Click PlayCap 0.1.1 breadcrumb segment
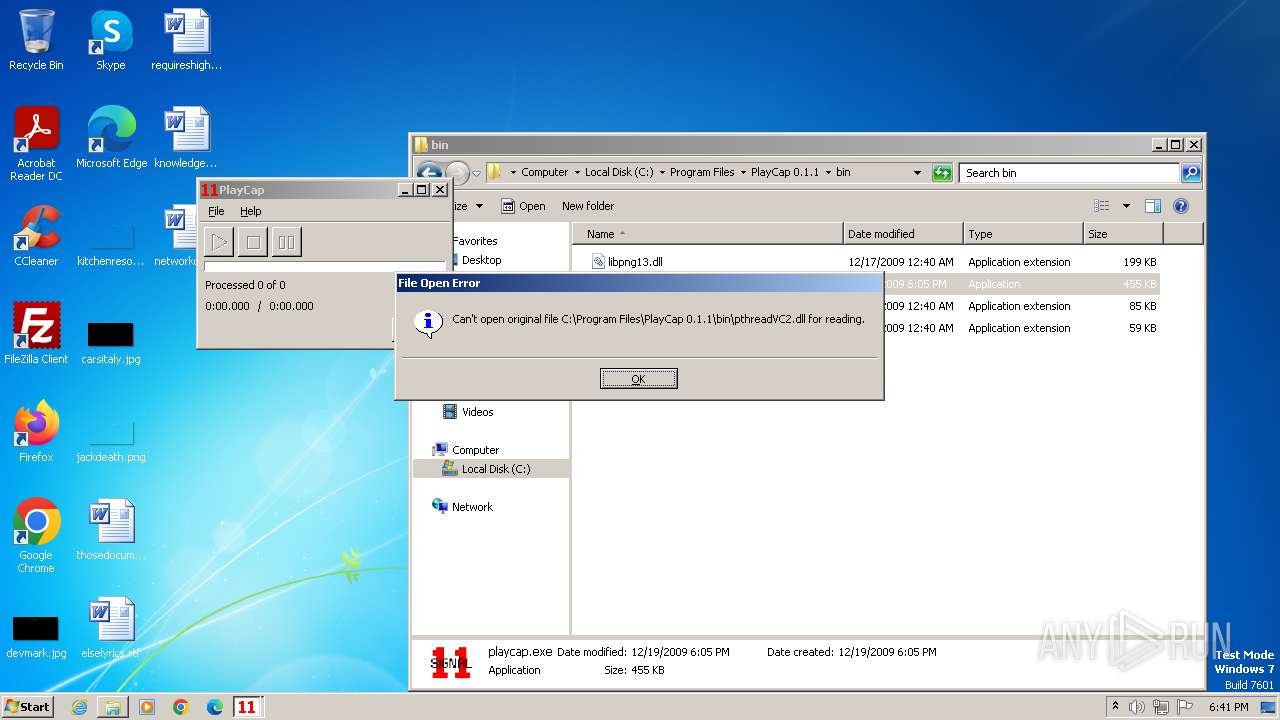The image size is (1280, 720). 785,172
